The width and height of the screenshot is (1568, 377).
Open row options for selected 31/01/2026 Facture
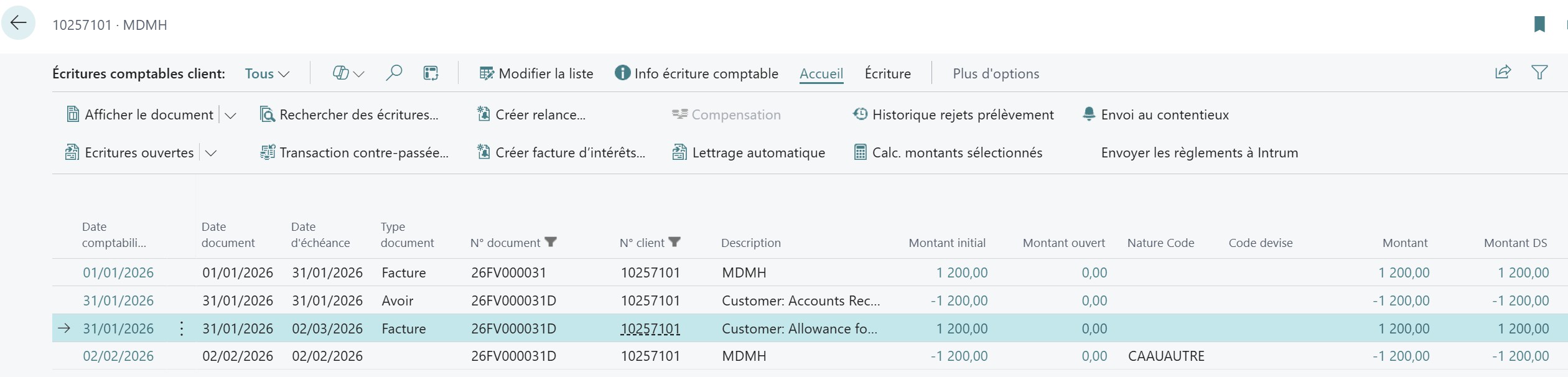click(182, 328)
